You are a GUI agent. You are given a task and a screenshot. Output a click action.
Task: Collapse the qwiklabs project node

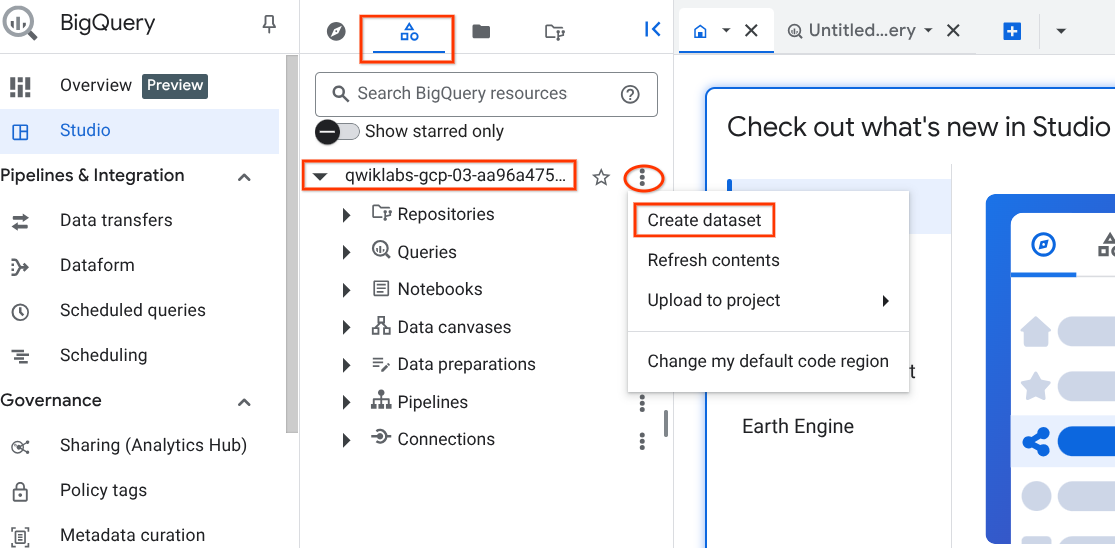point(320,177)
